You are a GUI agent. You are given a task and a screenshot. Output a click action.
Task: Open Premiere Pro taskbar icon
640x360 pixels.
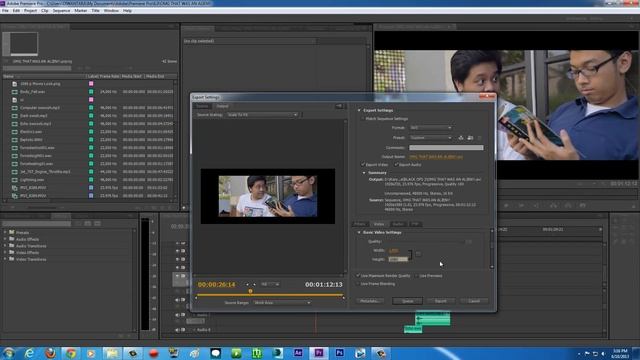[x=319, y=353]
